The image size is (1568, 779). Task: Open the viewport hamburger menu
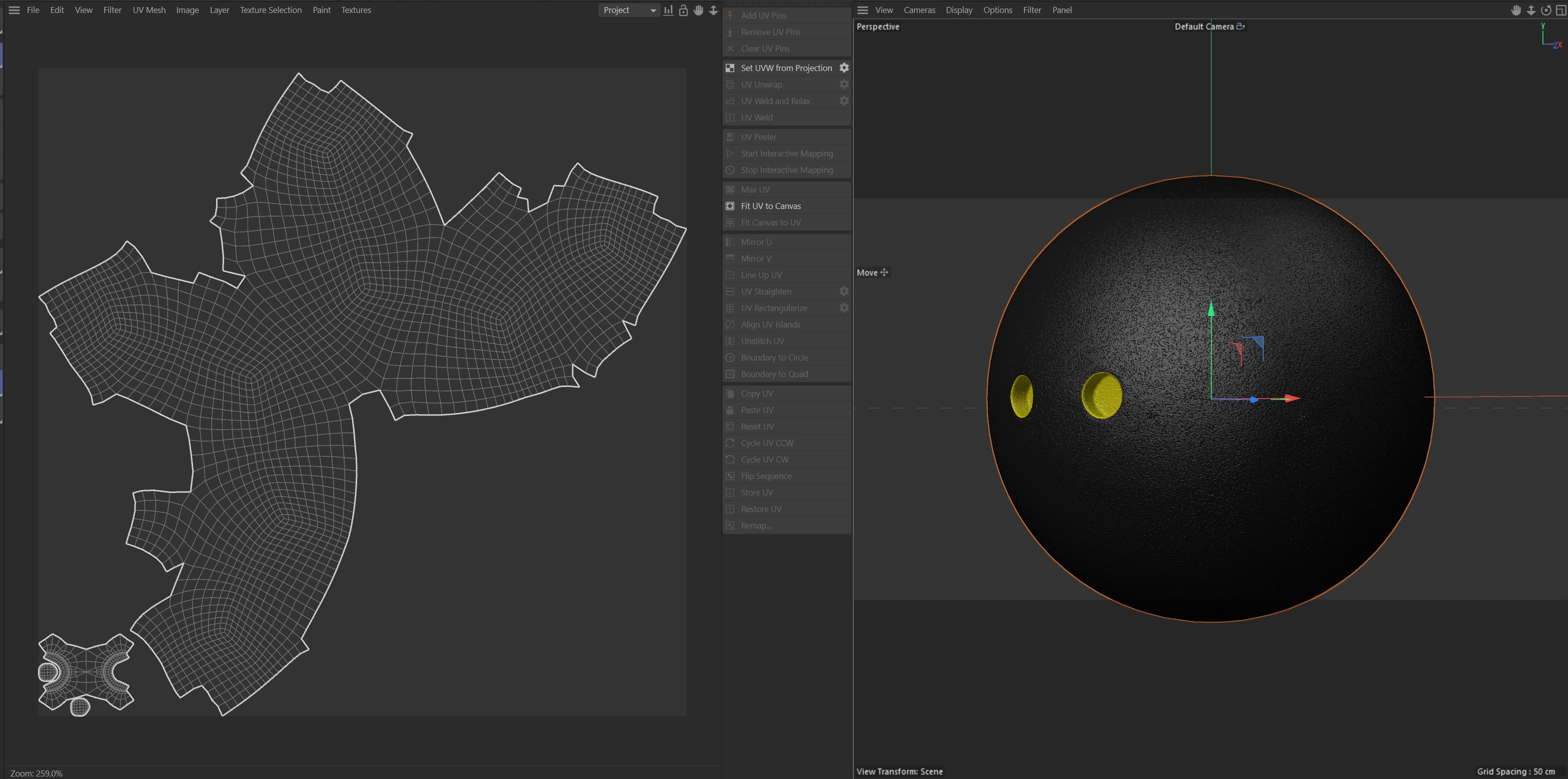tap(862, 10)
